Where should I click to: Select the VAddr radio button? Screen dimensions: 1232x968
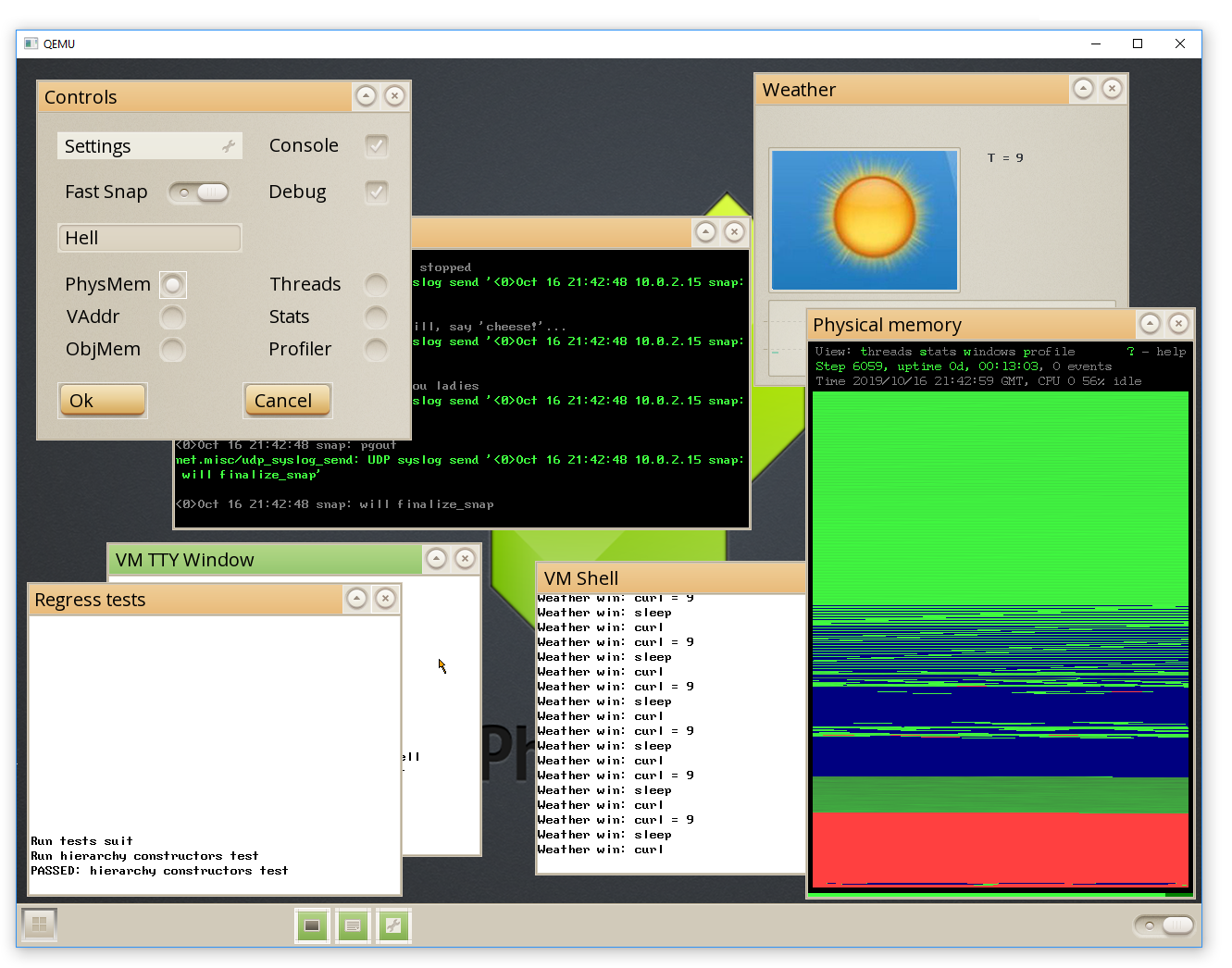click(172, 317)
